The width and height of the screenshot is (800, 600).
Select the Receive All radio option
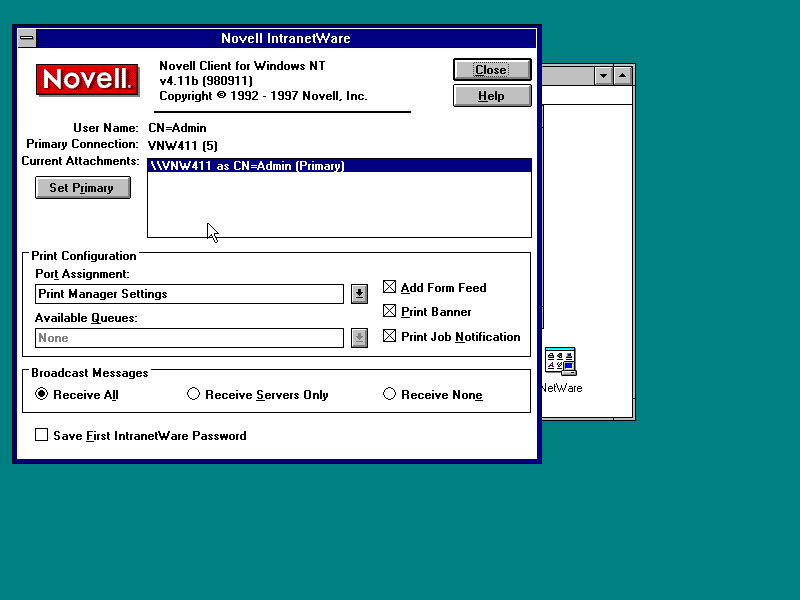tap(41, 394)
